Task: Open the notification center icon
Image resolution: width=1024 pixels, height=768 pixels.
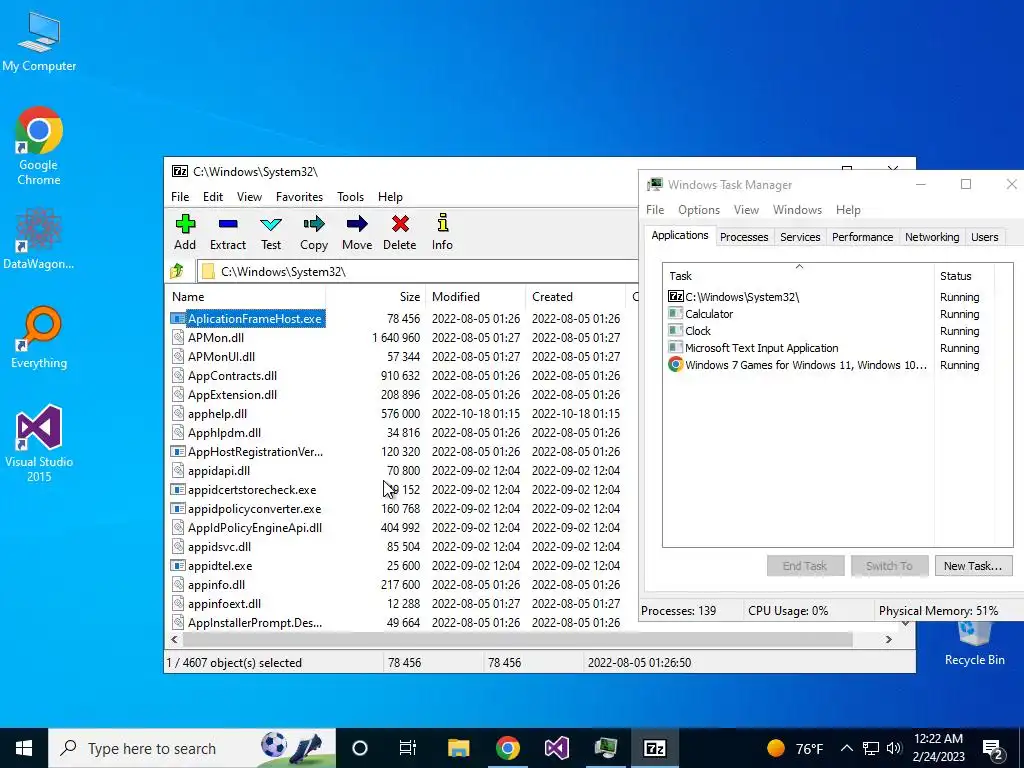Action: click(x=994, y=749)
